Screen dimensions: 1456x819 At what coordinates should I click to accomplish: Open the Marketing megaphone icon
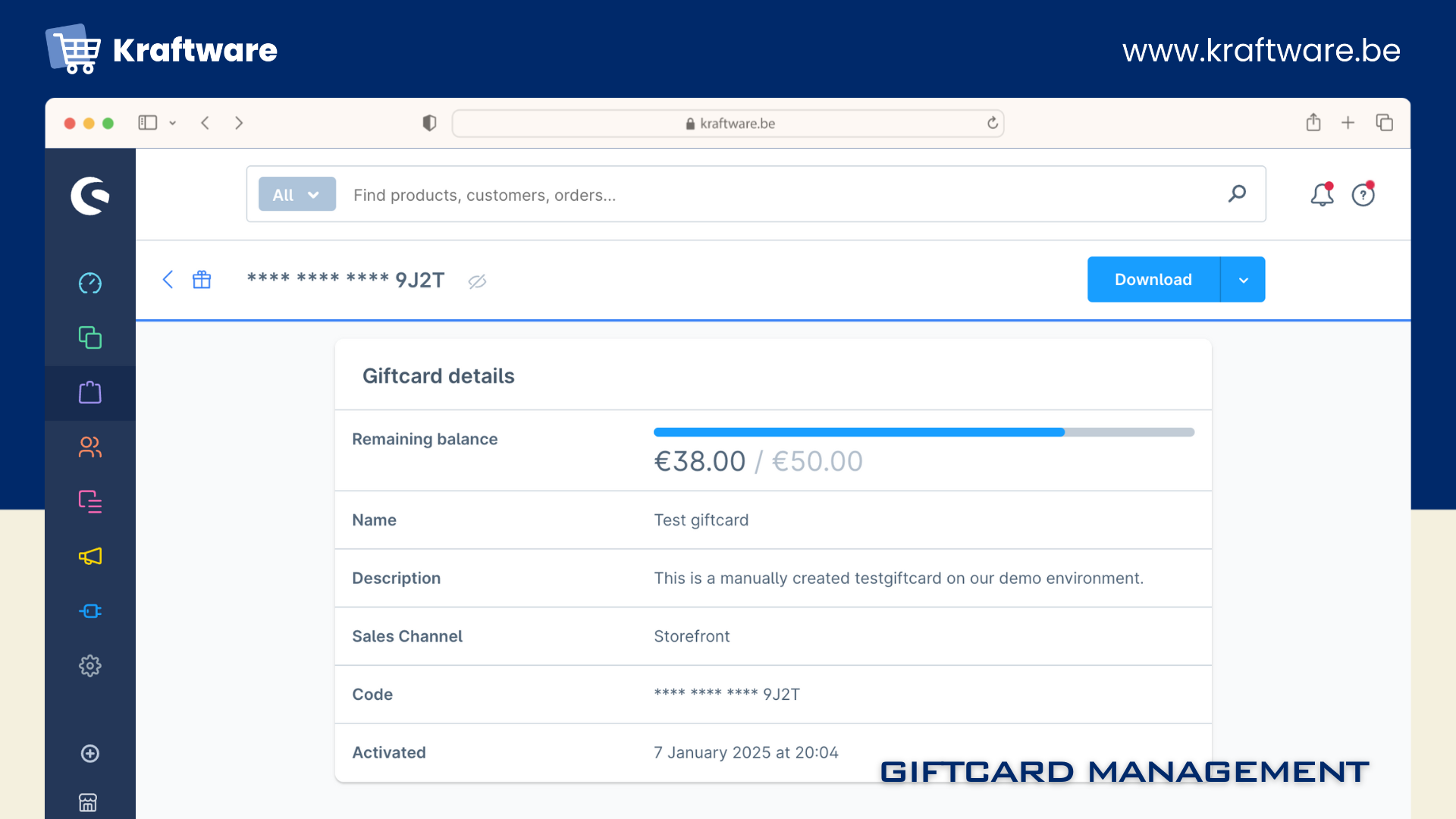[x=90, y=557]
